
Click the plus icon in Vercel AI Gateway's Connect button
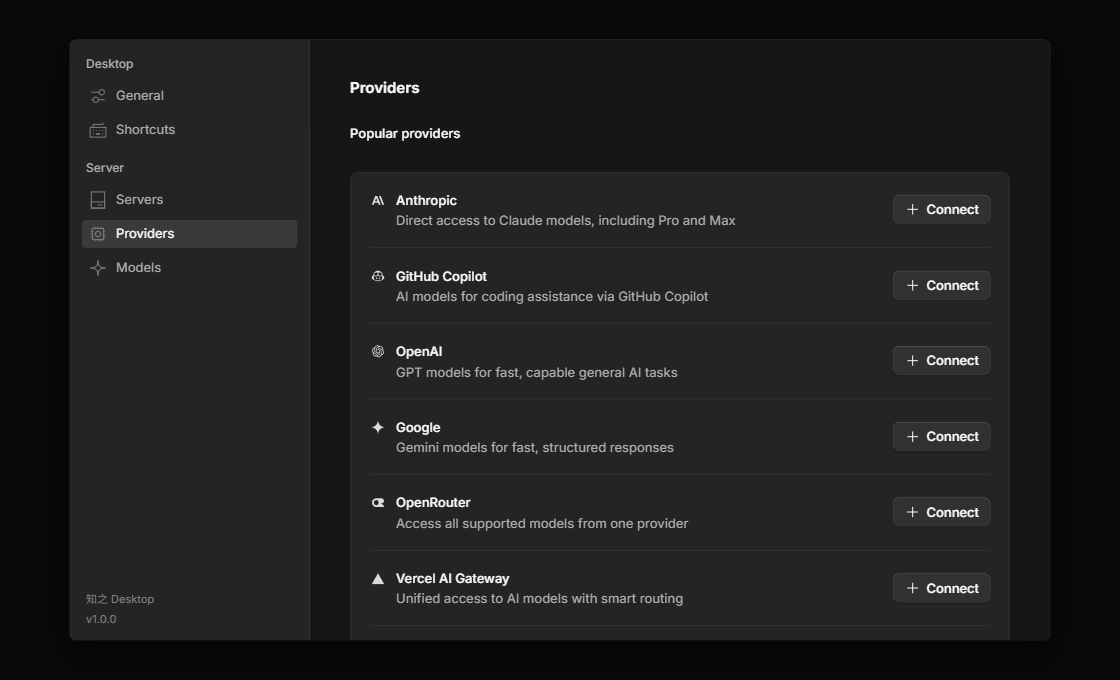(912, 588)
